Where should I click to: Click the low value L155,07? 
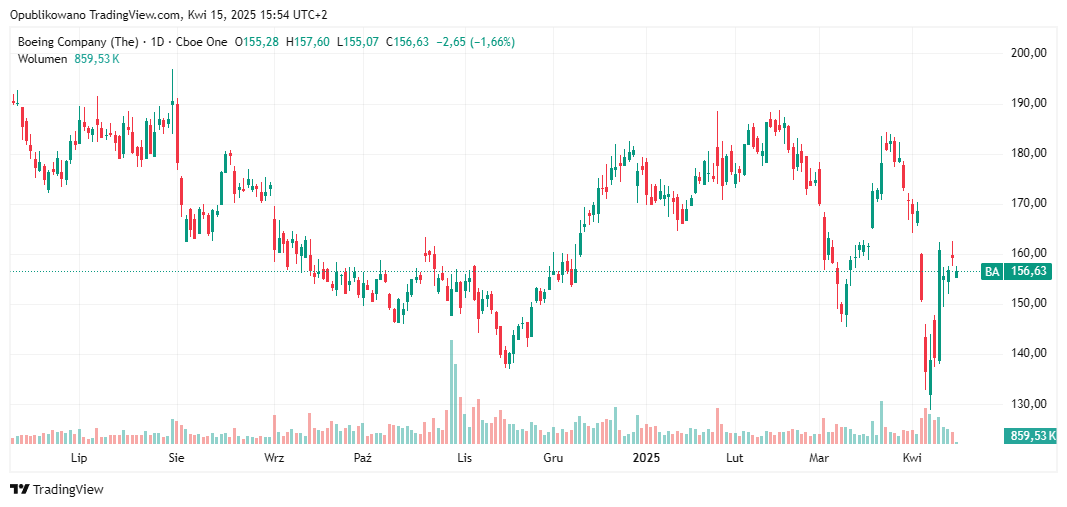pos(358,42)
